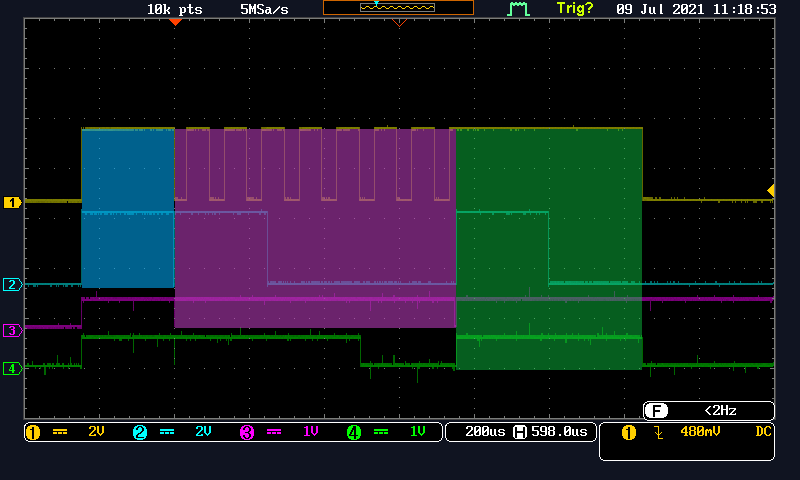Click the 598.0us horizontal delay value
The width and height of the screenshot is (800, 480).
pyautogui.click(x=559, y=432)
